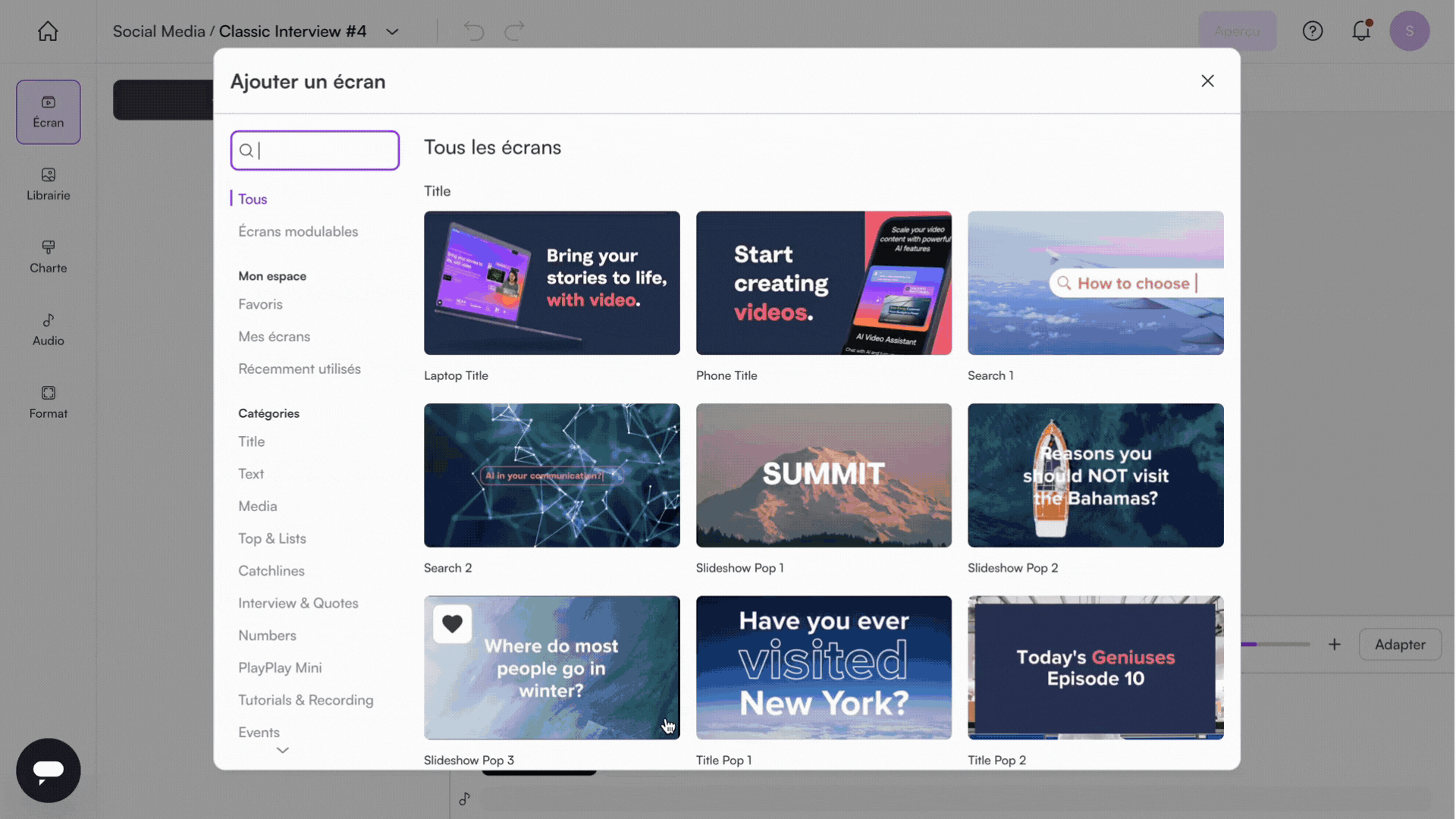Select the Laptop Title screen thumbnail
Viewport: 1456px width, 819px height.
point(551,283)
